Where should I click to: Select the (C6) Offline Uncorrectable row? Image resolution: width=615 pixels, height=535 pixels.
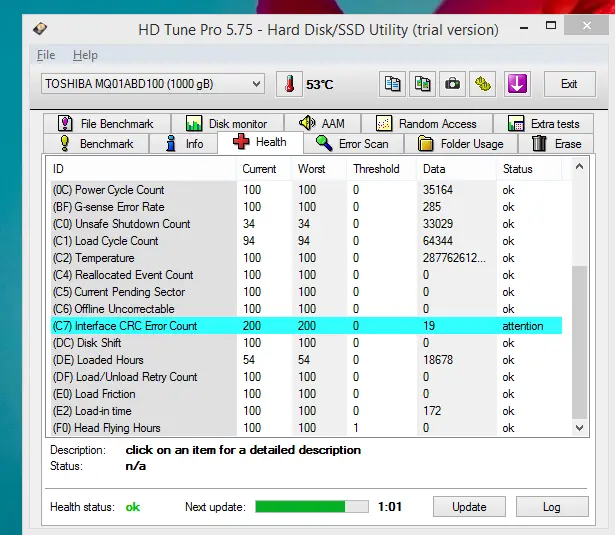click(x=306, y=309)
